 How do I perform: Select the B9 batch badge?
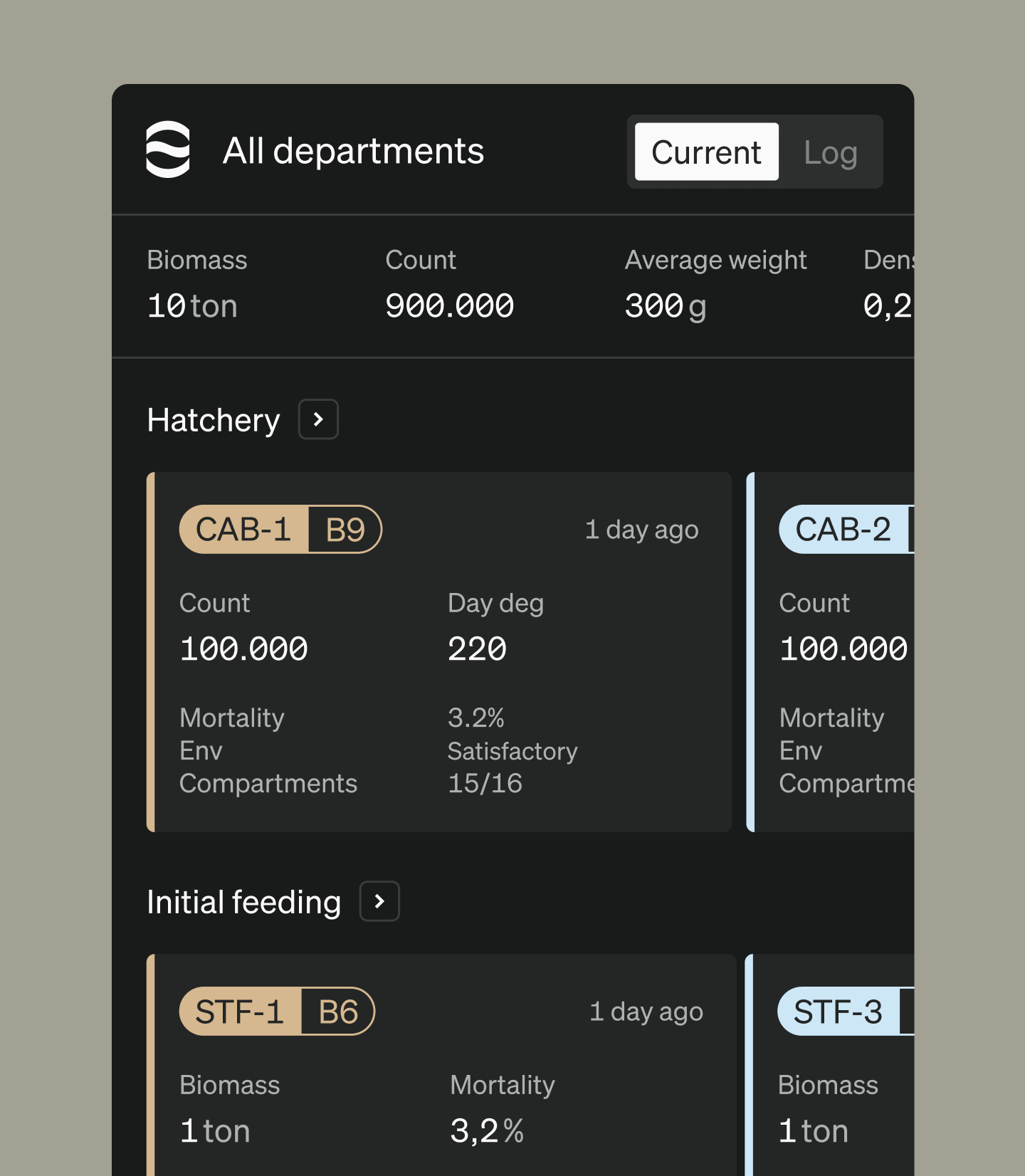coord(345,530)
